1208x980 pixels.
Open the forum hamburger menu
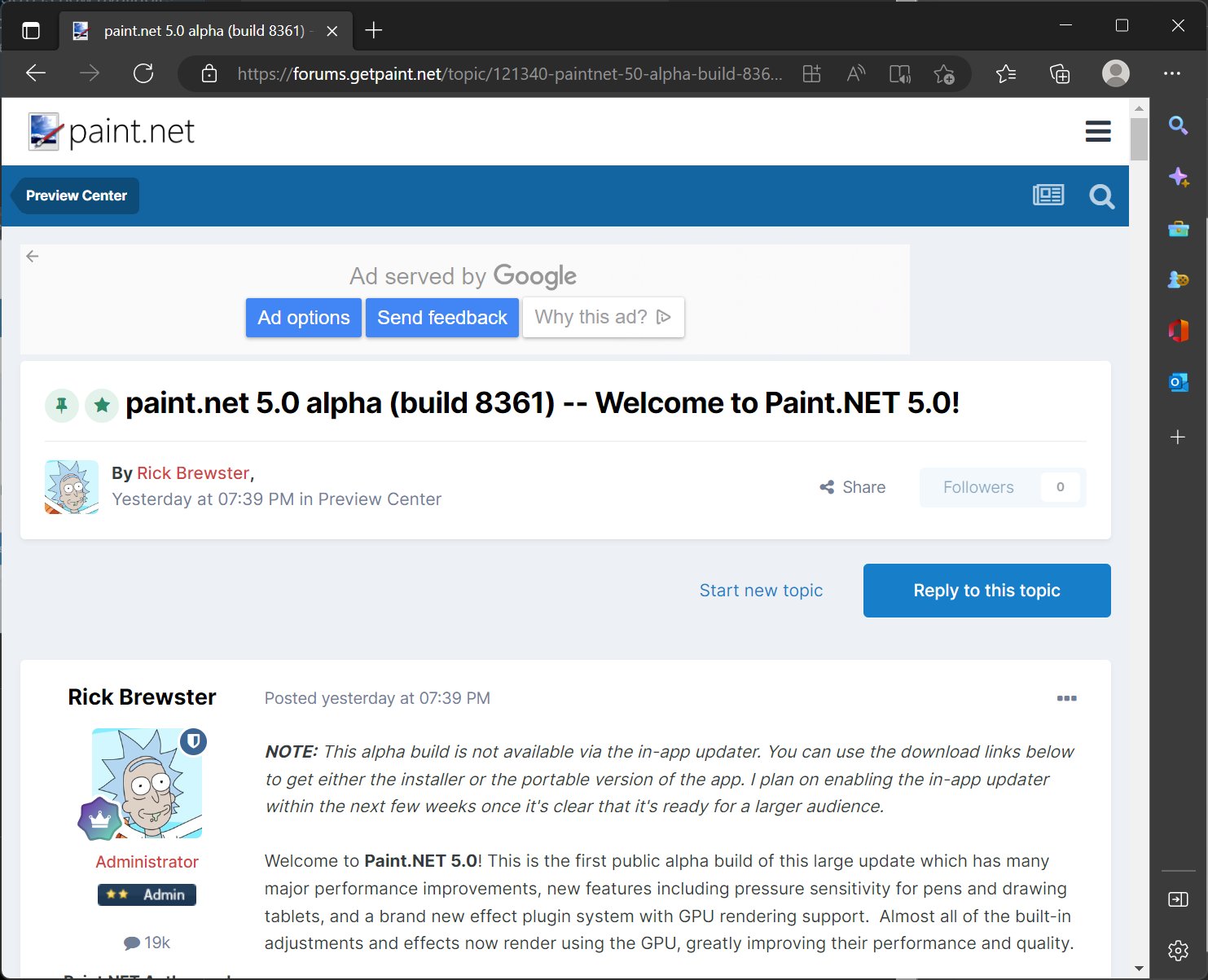coord(1098,131)
